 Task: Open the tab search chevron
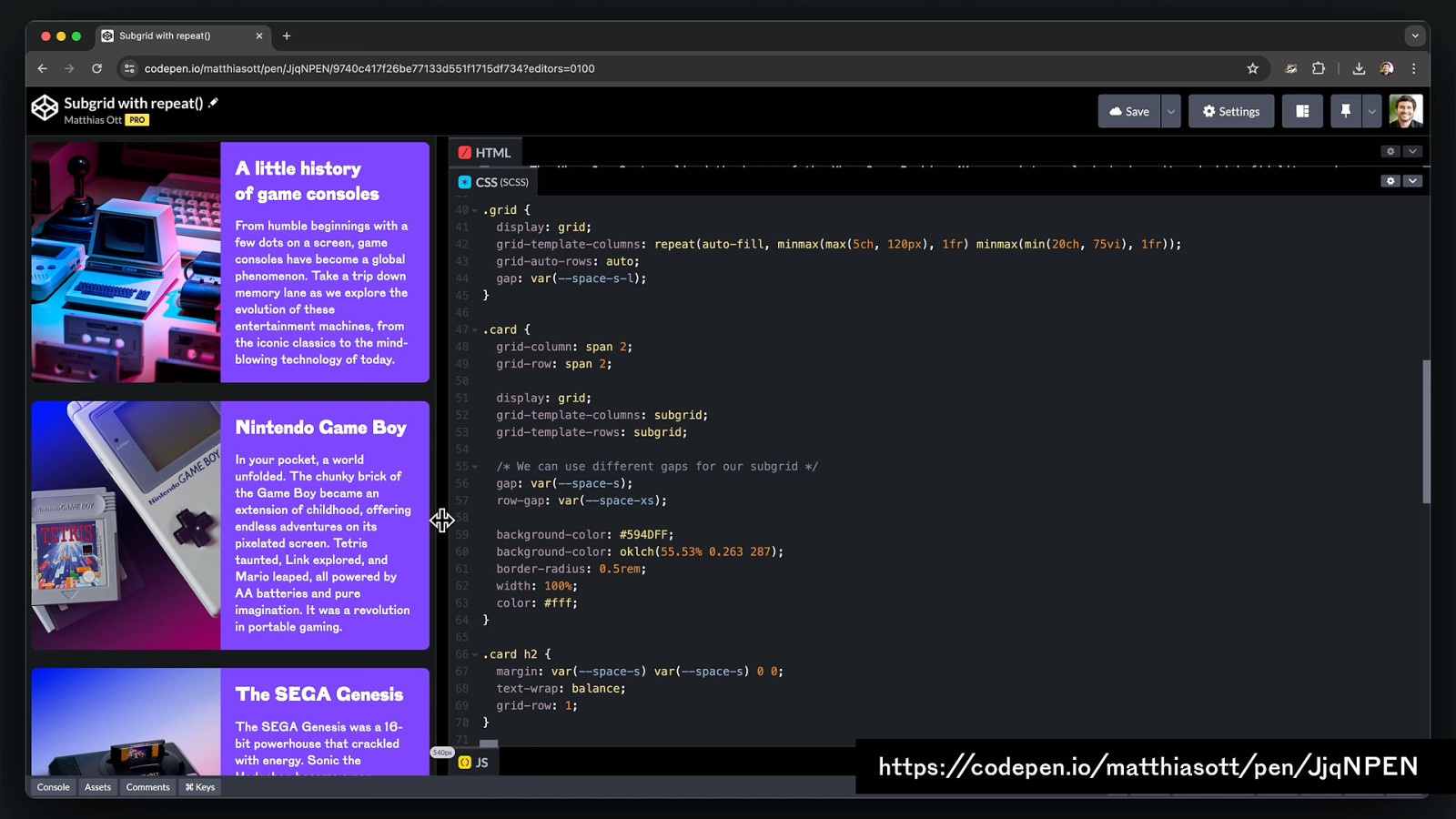pyautogui.click(x=1414, y=36)
